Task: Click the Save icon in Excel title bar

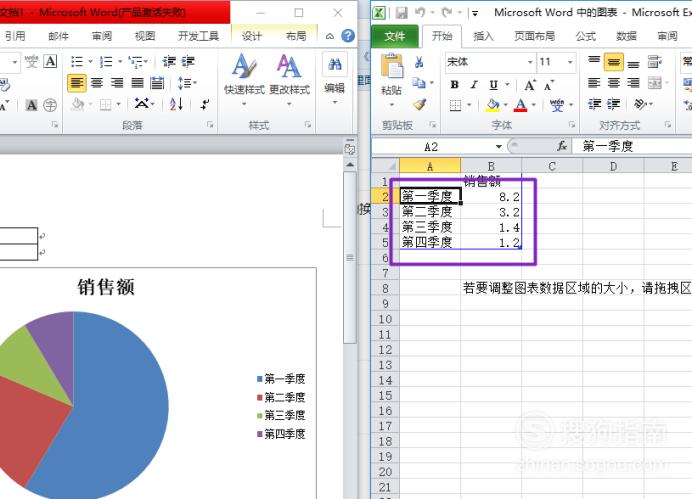Action: coord(401,13)
